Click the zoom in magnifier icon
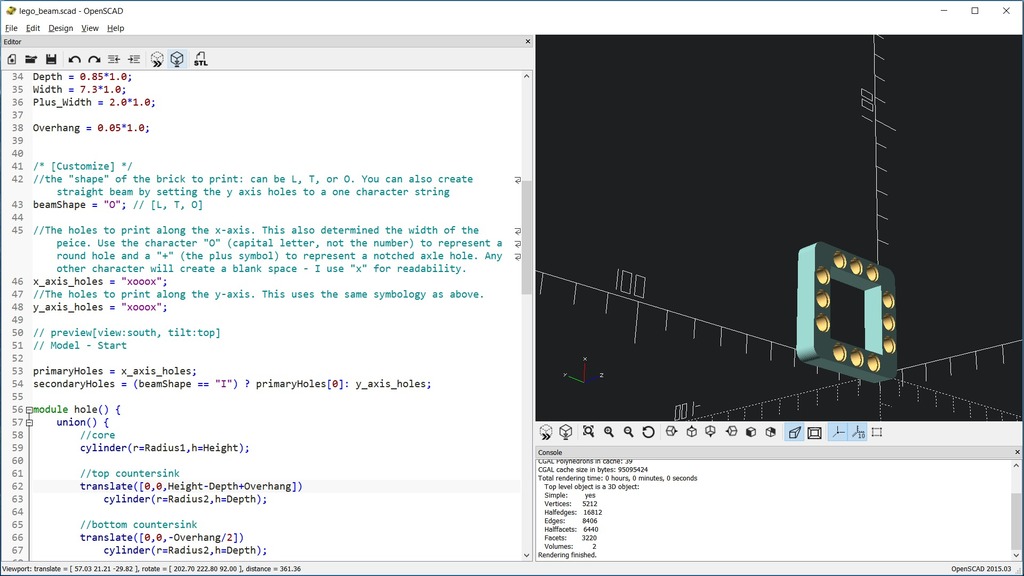 coord(608,432)
